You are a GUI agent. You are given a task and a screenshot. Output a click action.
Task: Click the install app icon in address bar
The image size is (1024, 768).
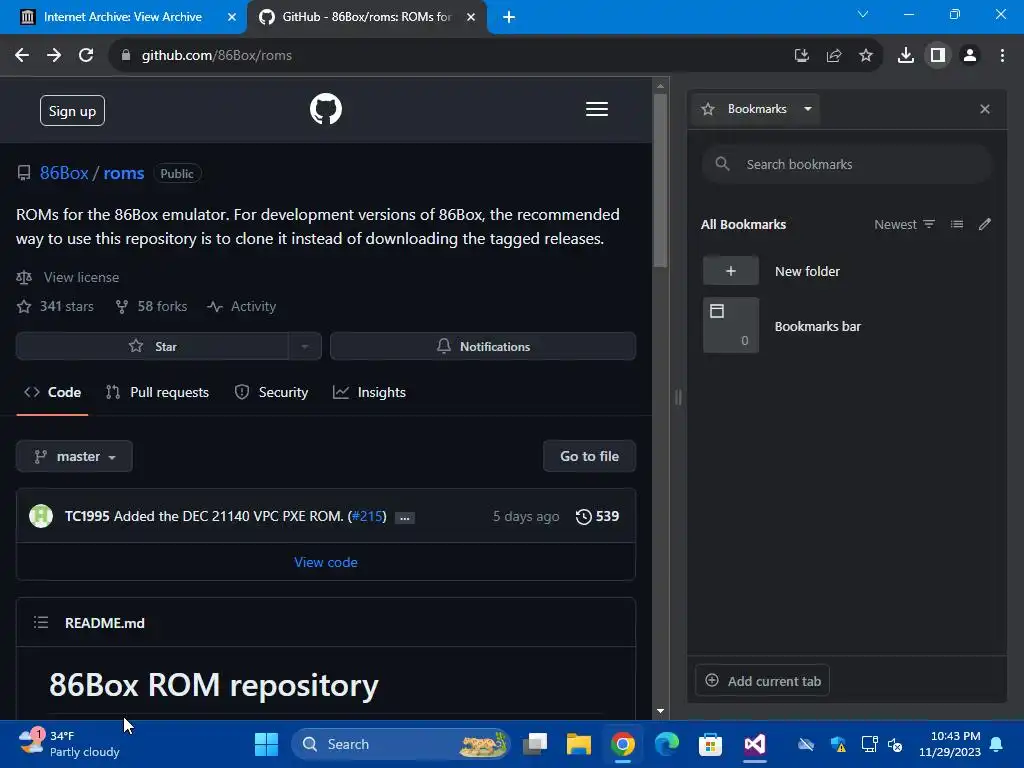point(801,56)
